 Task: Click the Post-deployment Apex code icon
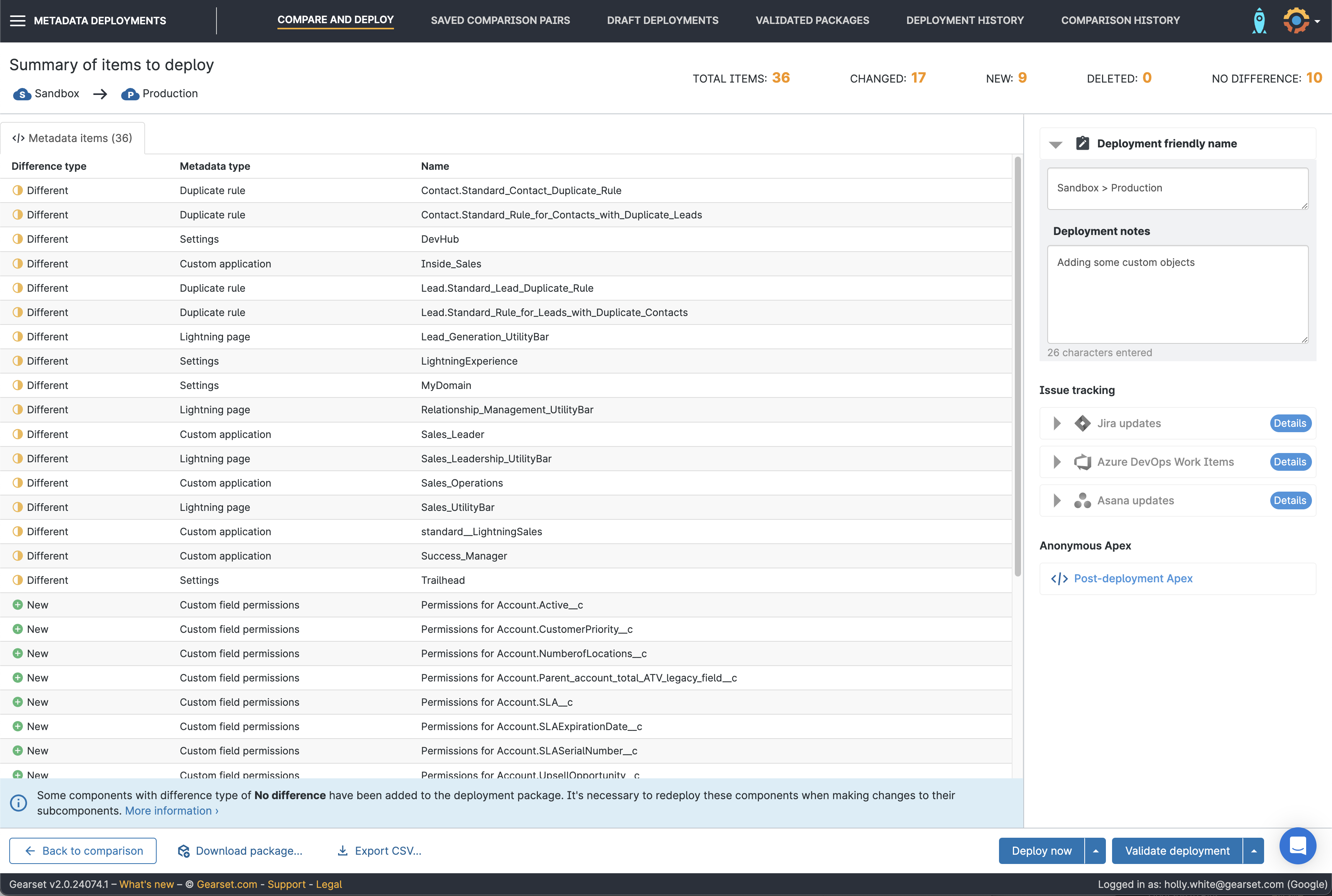coord(1059,579)
